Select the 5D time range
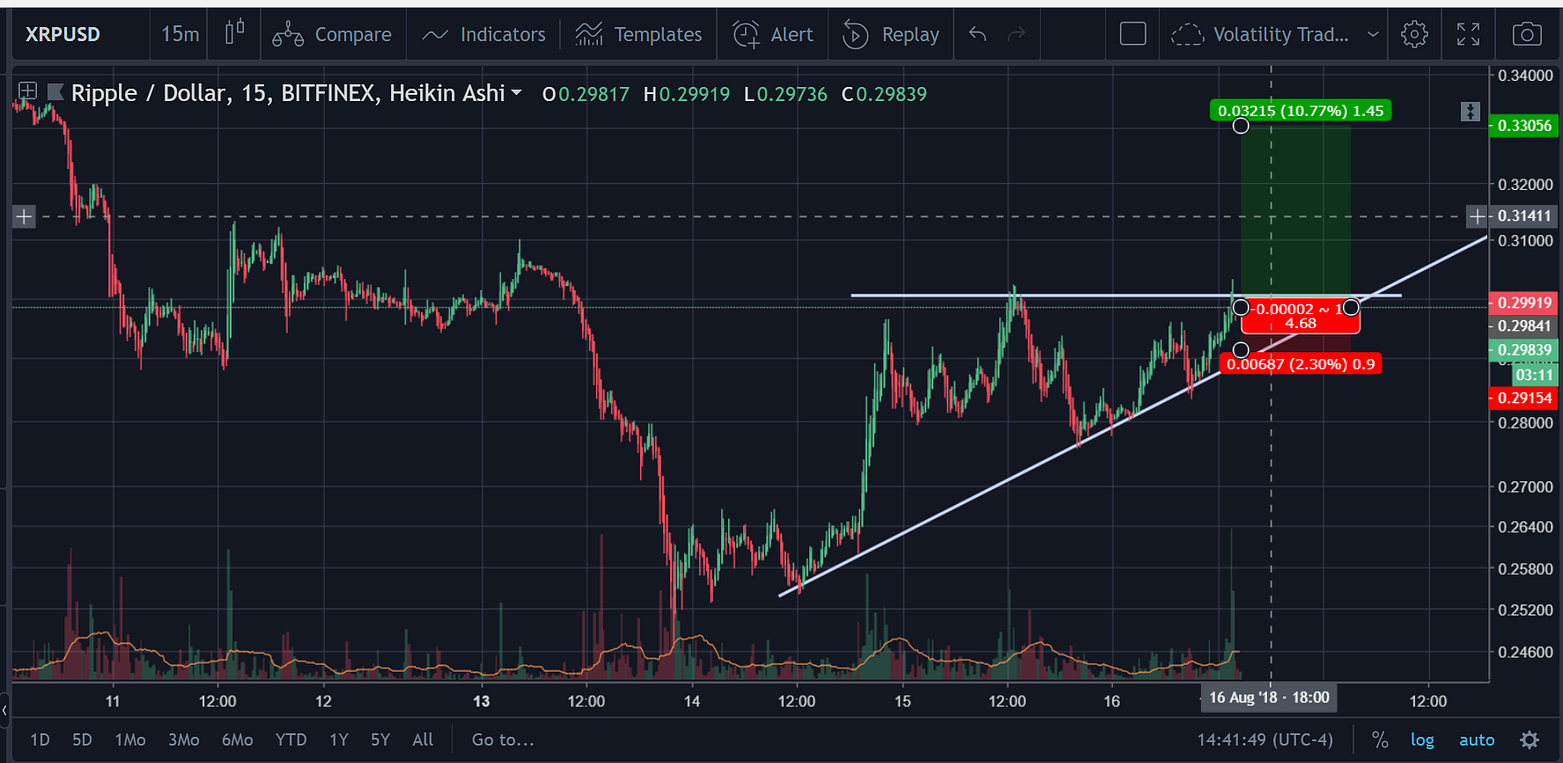This screenshot has width=1563, height=763. [82, 740]
